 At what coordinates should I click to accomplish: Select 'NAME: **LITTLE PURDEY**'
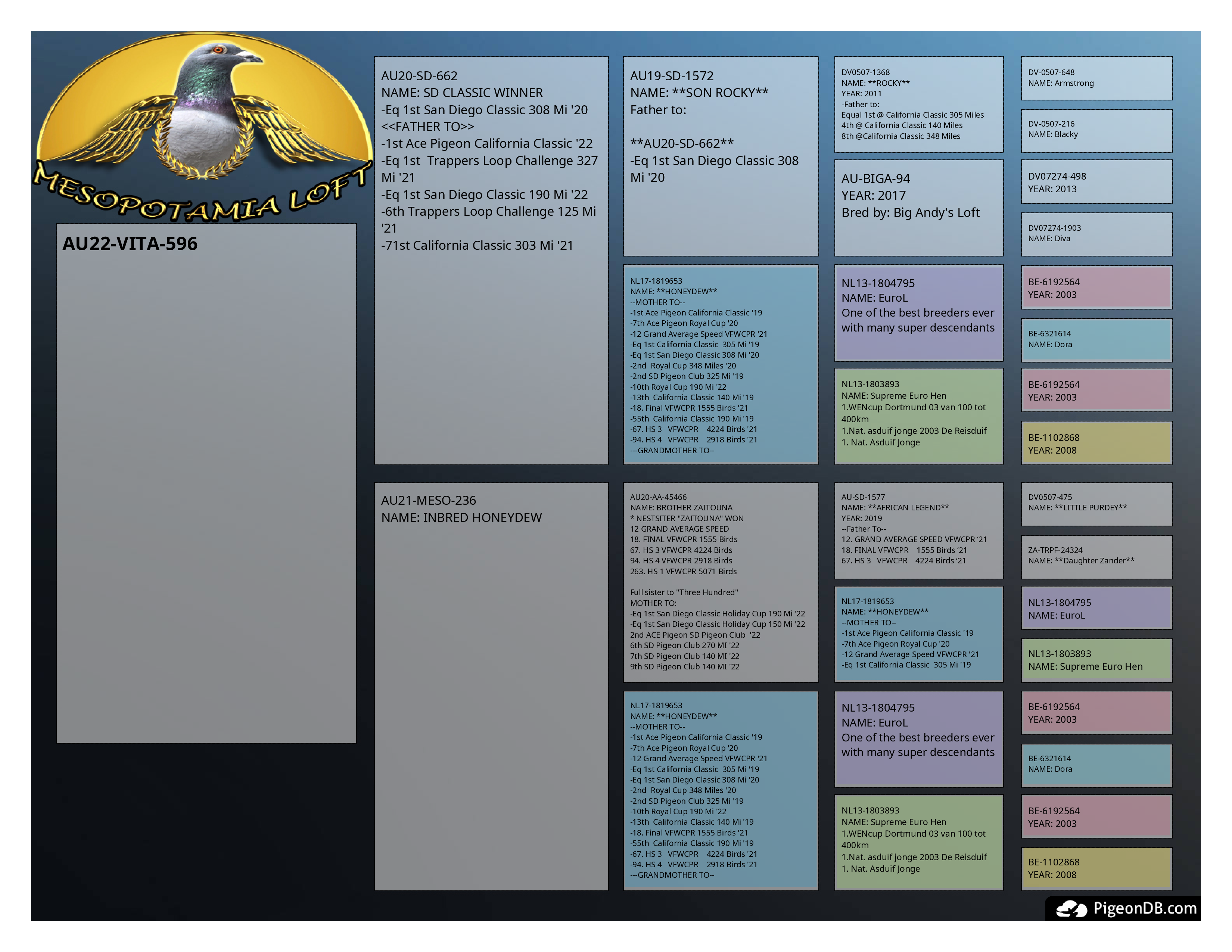point(1077,508)
